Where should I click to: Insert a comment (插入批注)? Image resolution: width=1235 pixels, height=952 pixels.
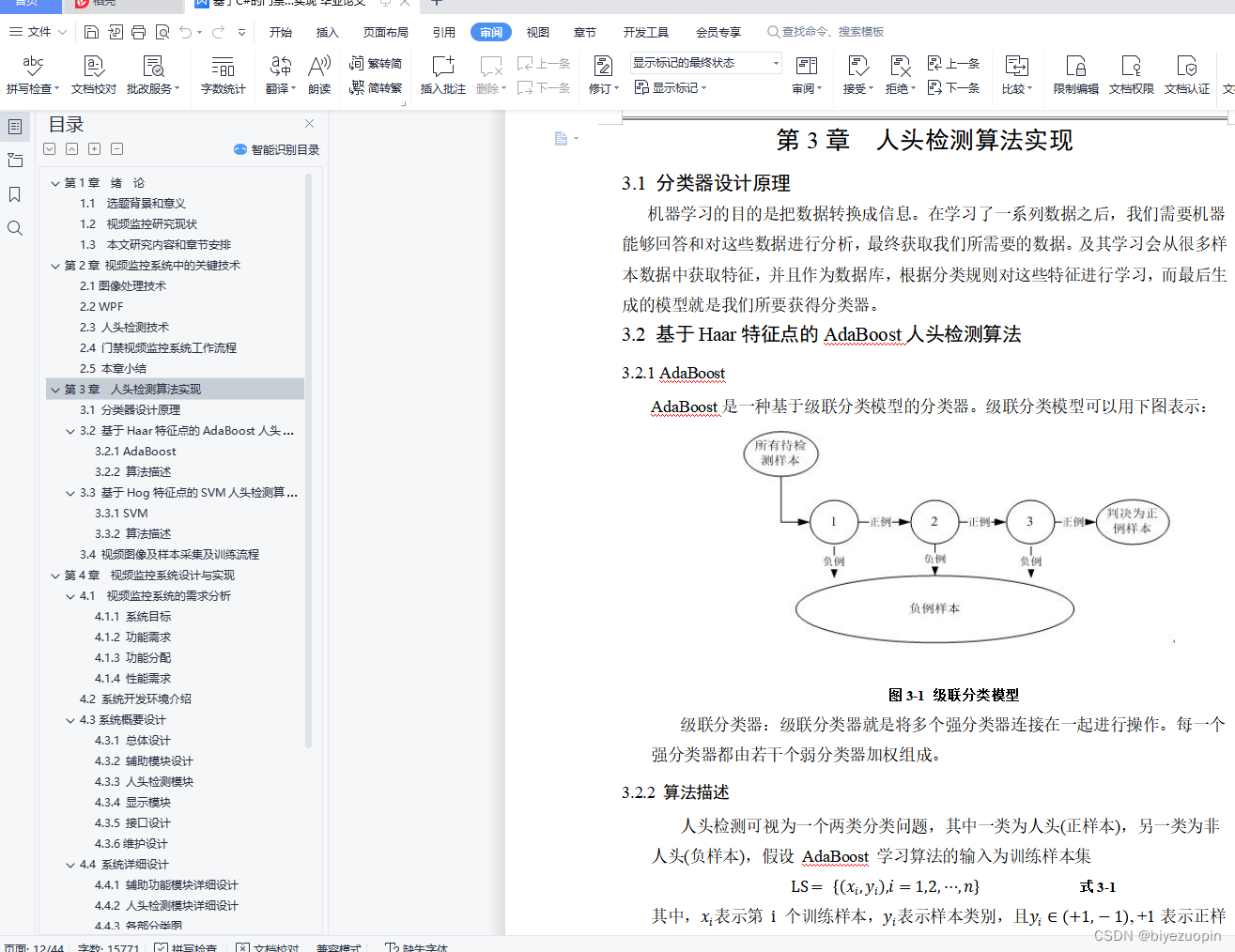(x=442, y=75)
